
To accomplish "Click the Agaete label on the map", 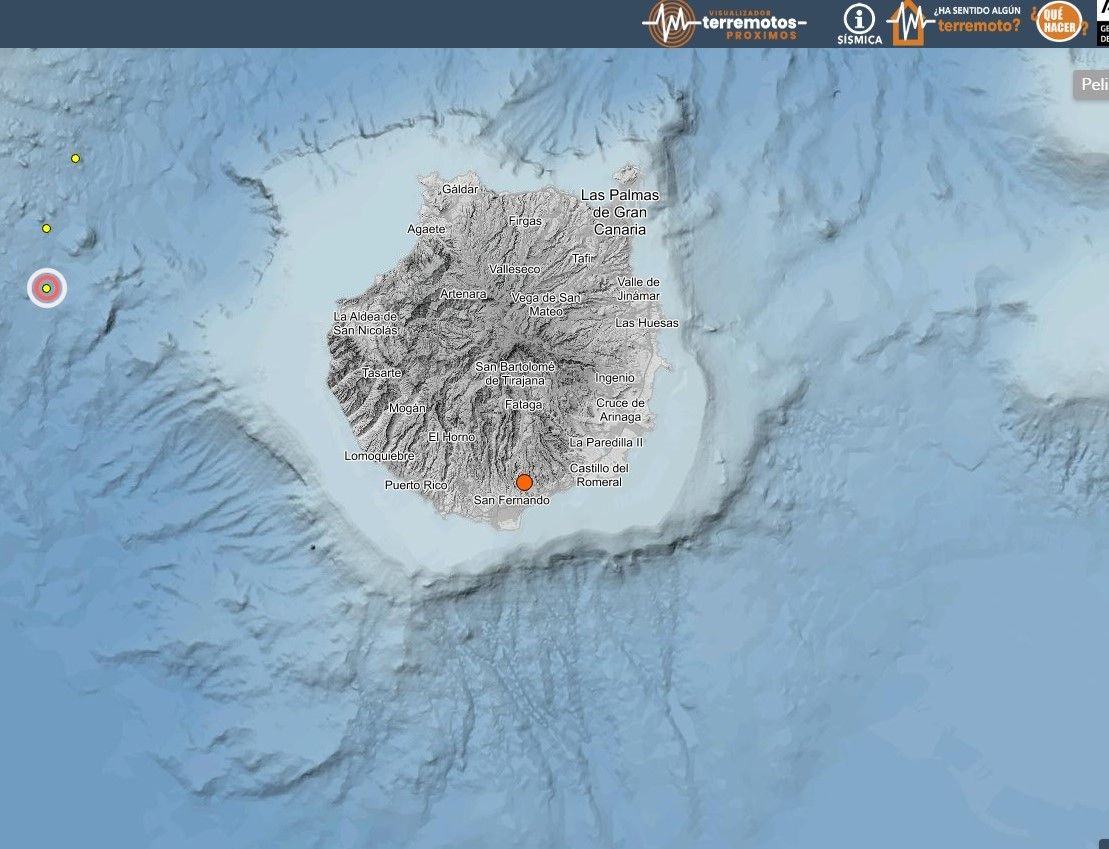I will pos(427,228).
